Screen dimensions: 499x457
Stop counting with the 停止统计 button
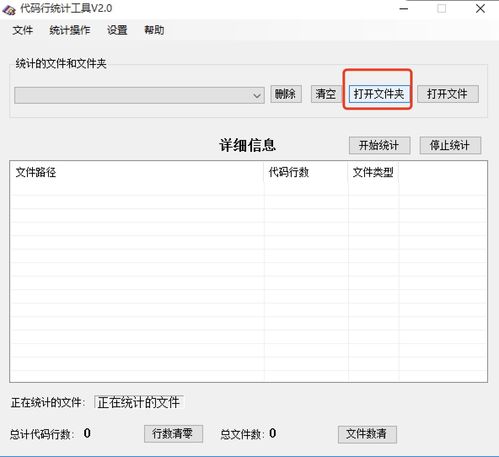(450, 145)
